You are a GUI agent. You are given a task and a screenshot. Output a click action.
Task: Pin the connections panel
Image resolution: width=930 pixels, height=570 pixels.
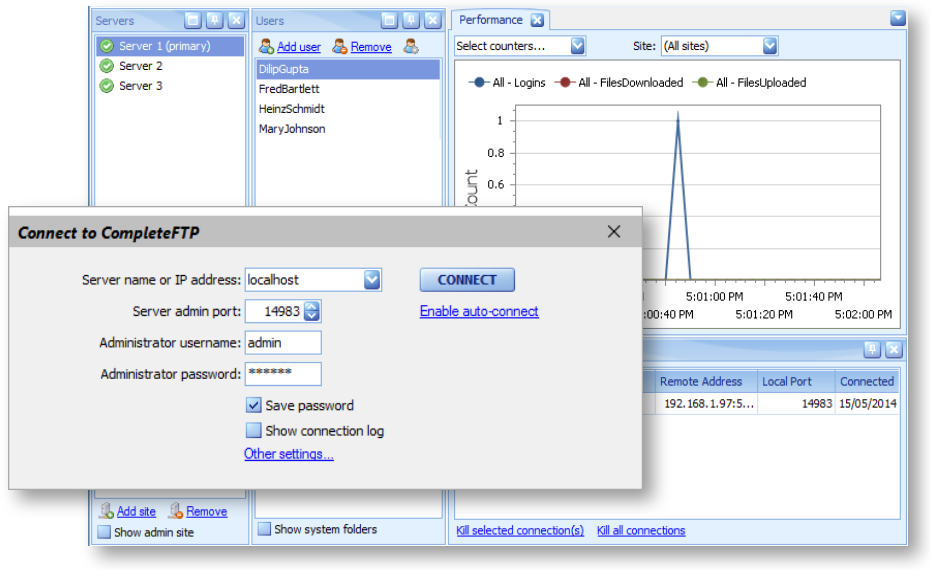pos(872,349)
